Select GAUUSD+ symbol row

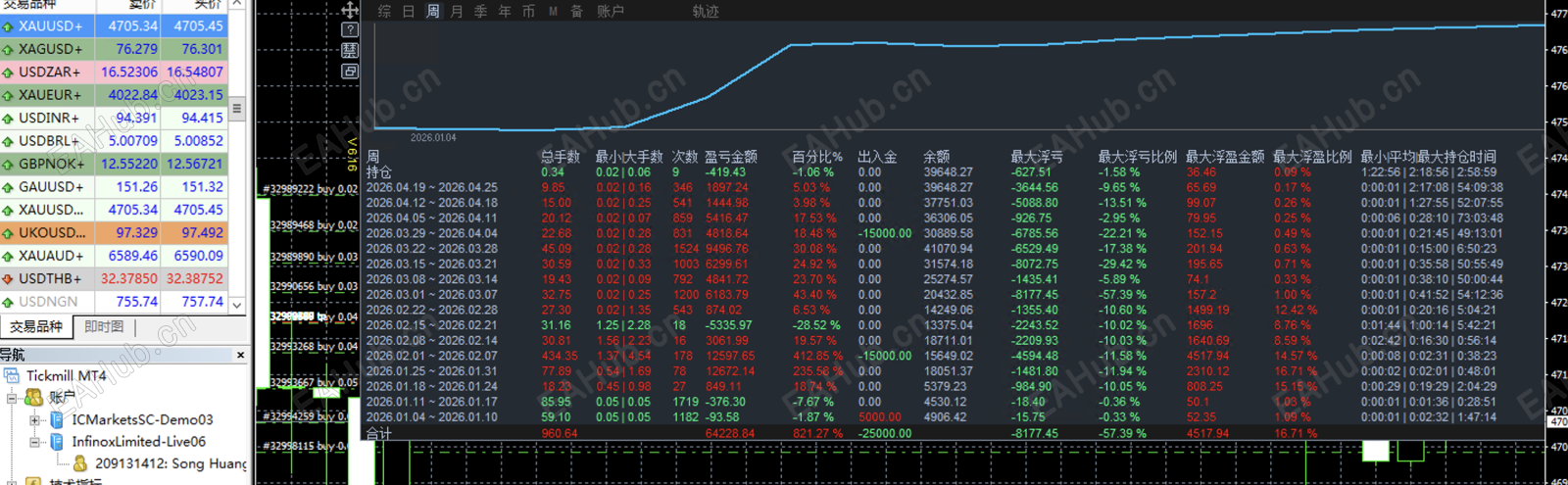point(115,186)
